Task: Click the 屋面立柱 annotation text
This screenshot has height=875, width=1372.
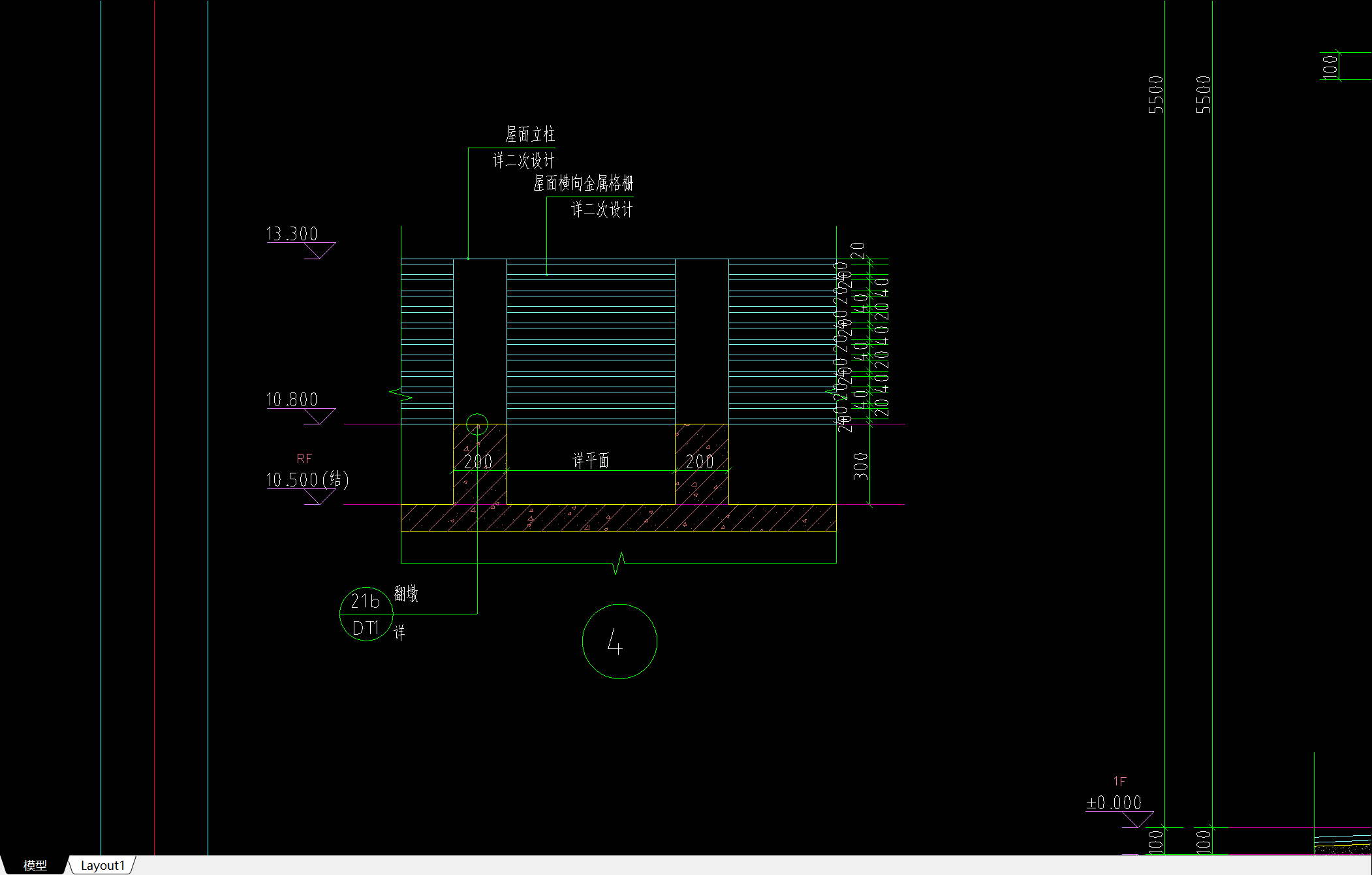Action: click(x=530, y=135)
